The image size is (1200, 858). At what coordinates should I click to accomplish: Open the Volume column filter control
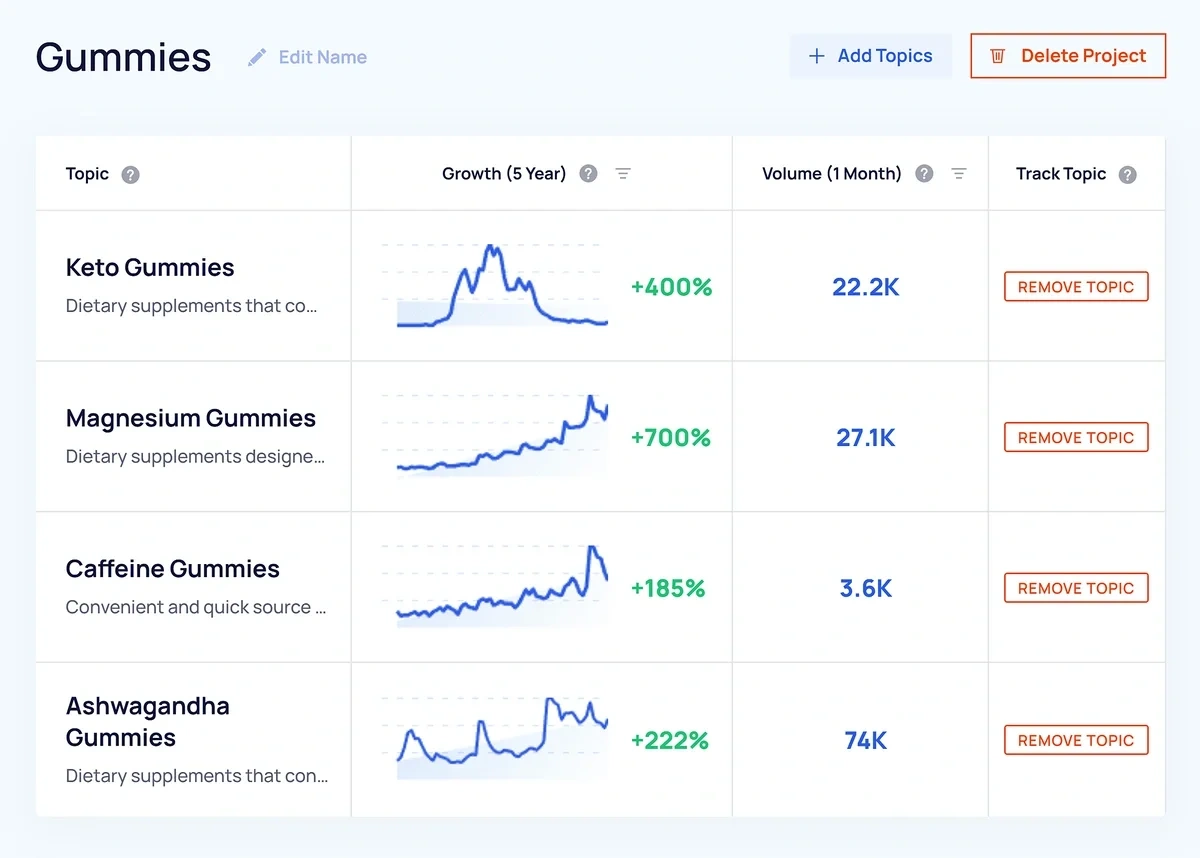click(959, 173)
